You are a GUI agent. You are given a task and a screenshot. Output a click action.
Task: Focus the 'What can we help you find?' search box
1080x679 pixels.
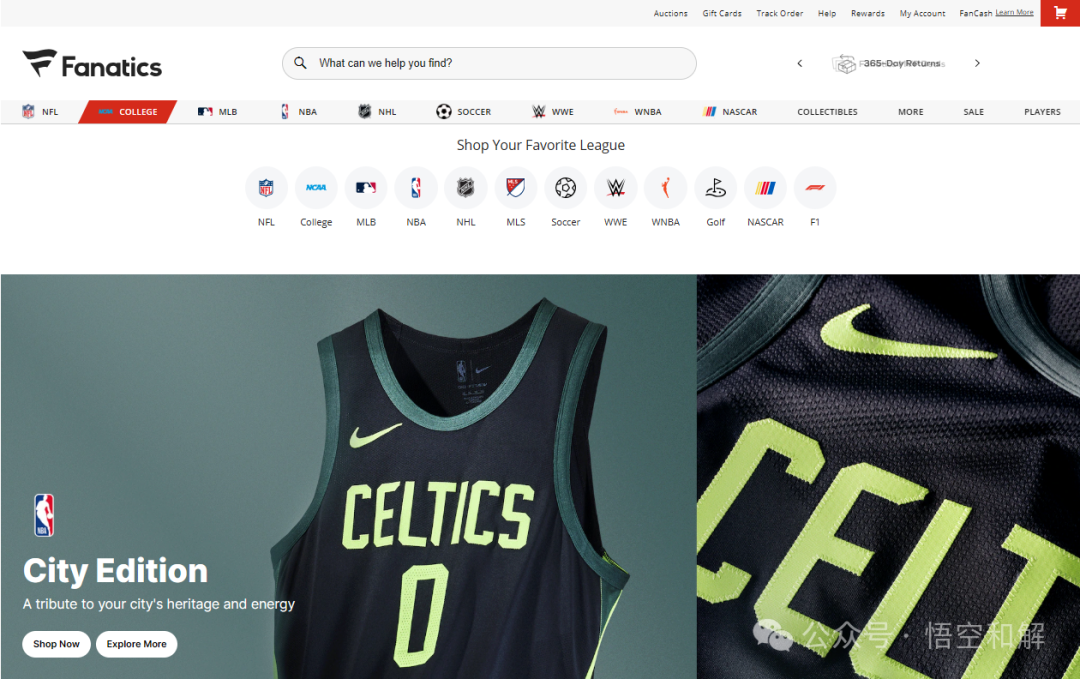click(x=489, y=63)
